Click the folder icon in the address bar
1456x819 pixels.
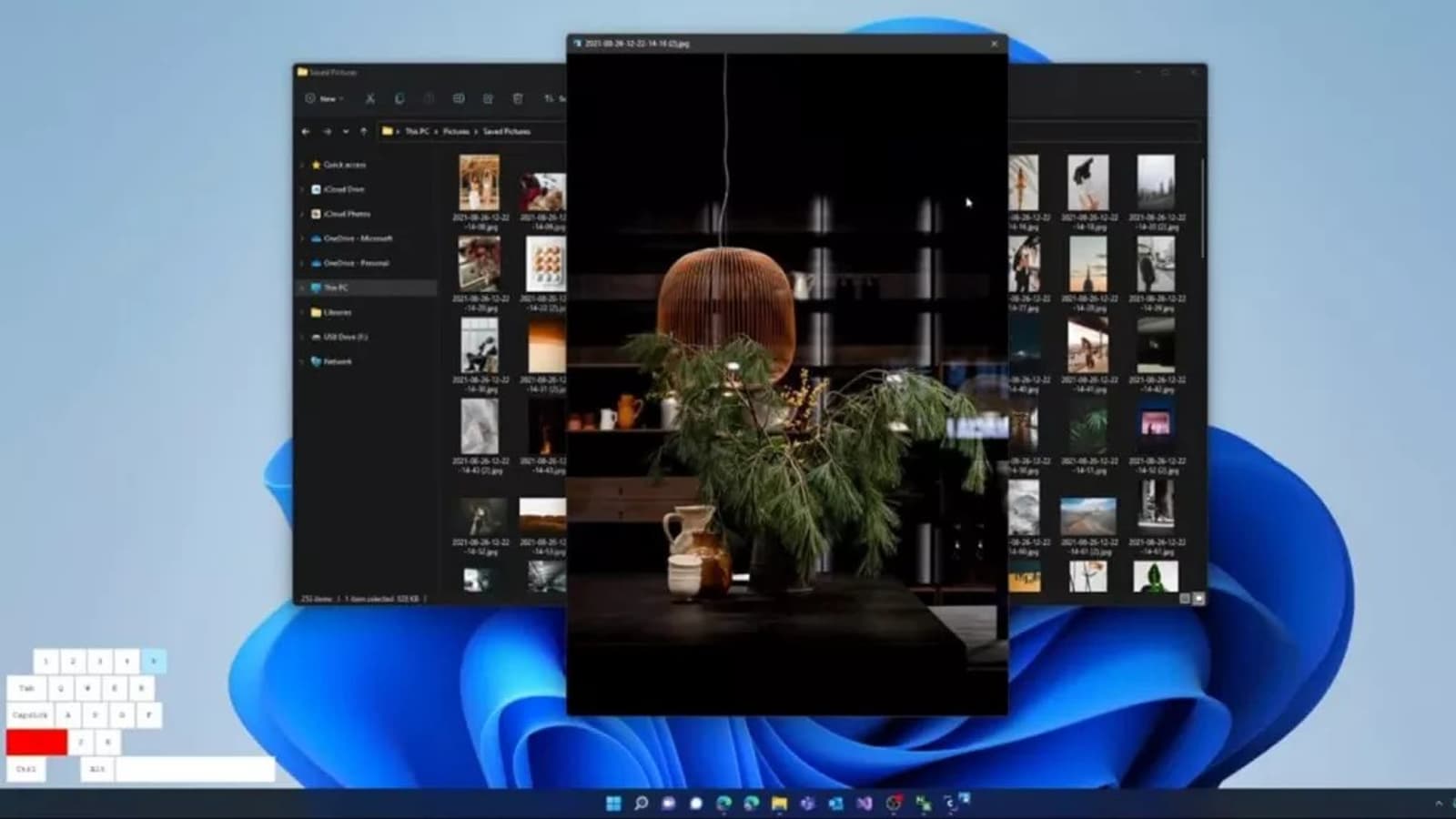(x=388, y=131)
